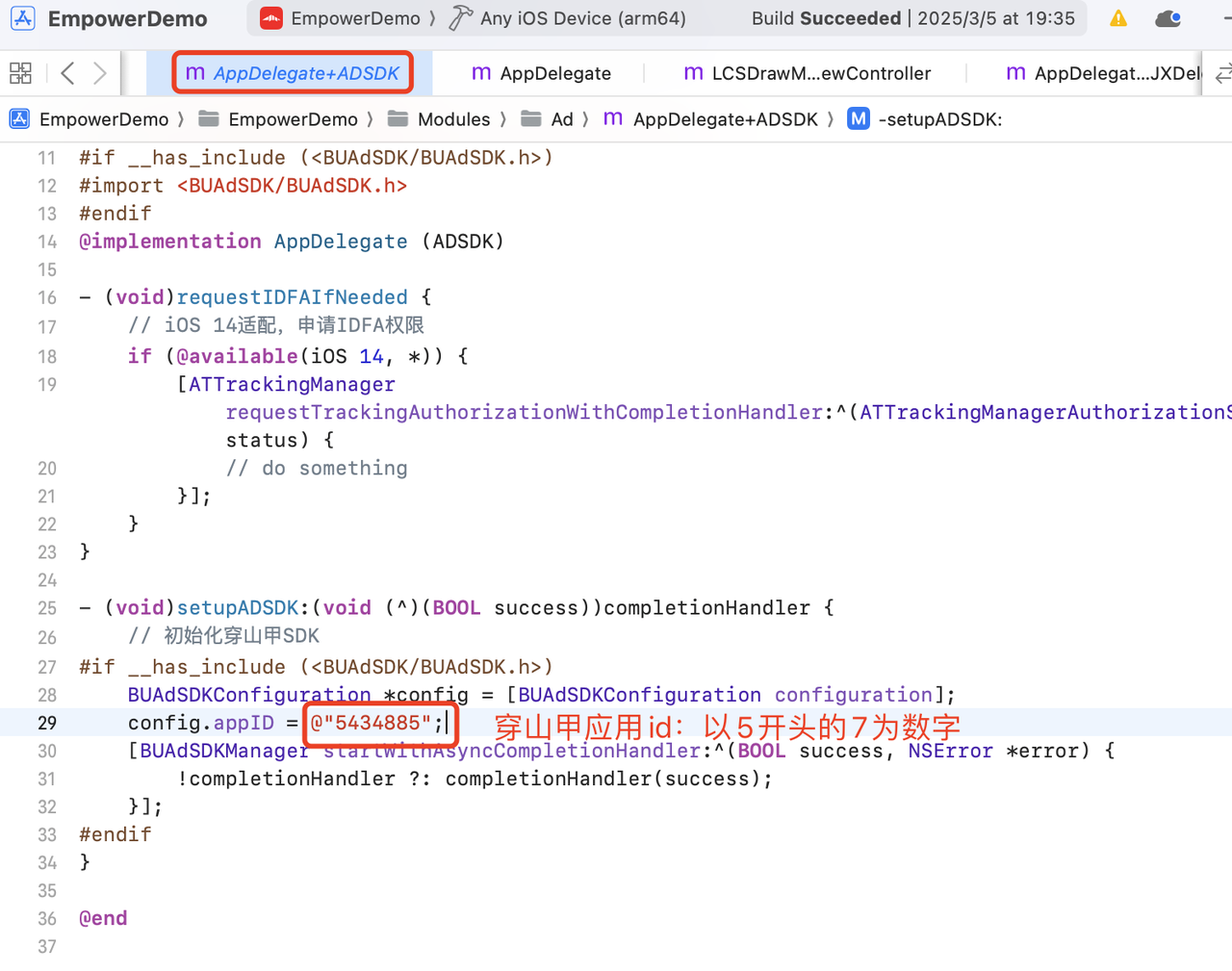Click the Build Succeeded status text
Screen dimensions: 1232x971
tap(826, 18)
